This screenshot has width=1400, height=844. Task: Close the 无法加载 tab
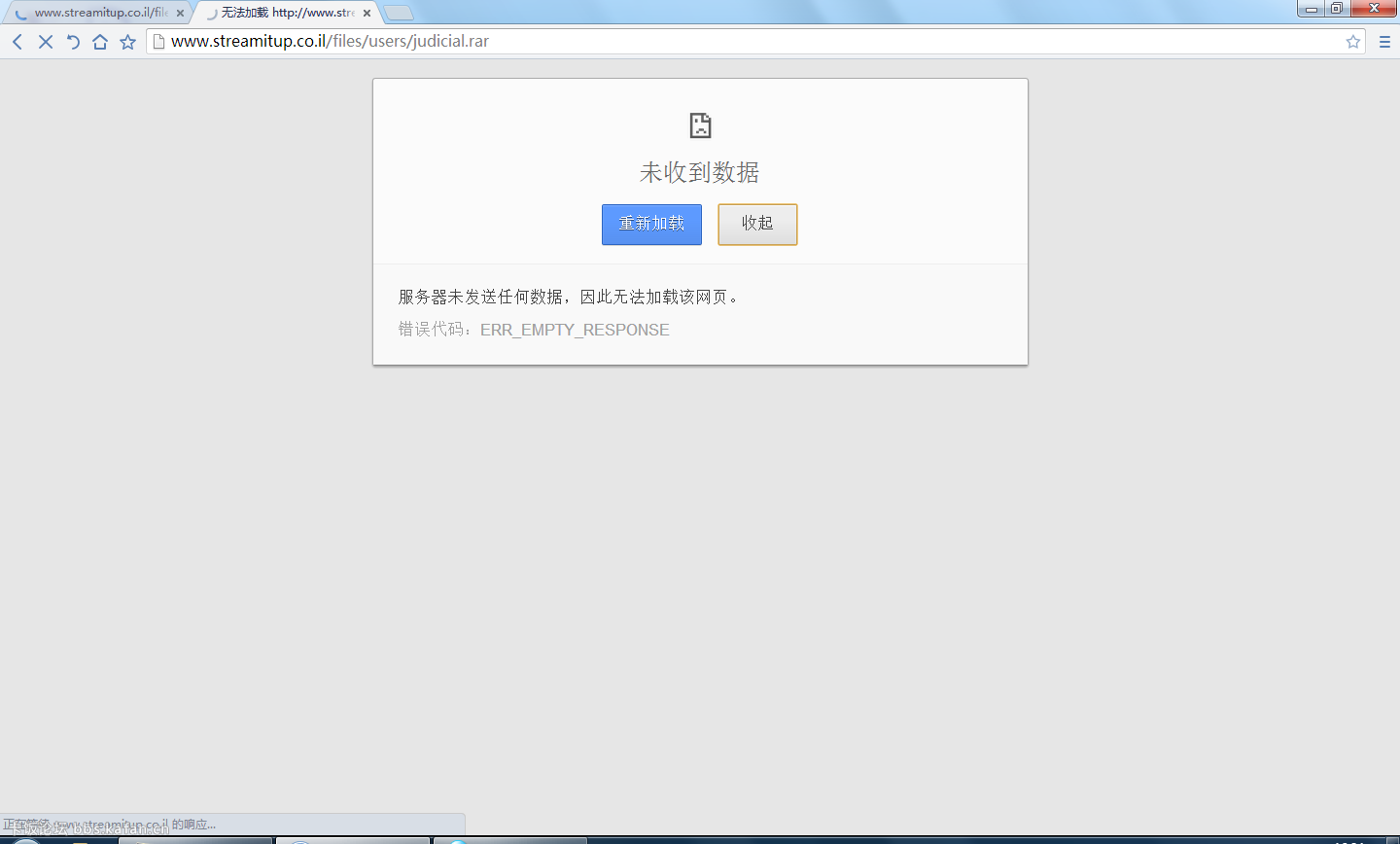coord(367,14)
